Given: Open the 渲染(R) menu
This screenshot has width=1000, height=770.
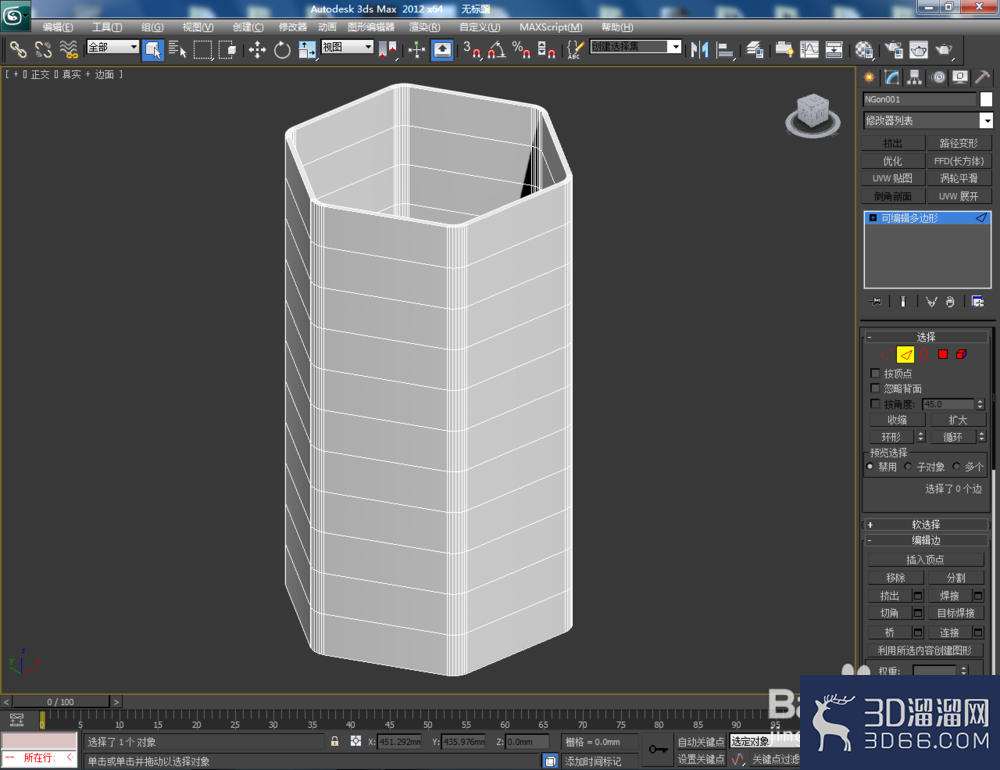Looking at the screenshot, I should click(x=425, y=27).
